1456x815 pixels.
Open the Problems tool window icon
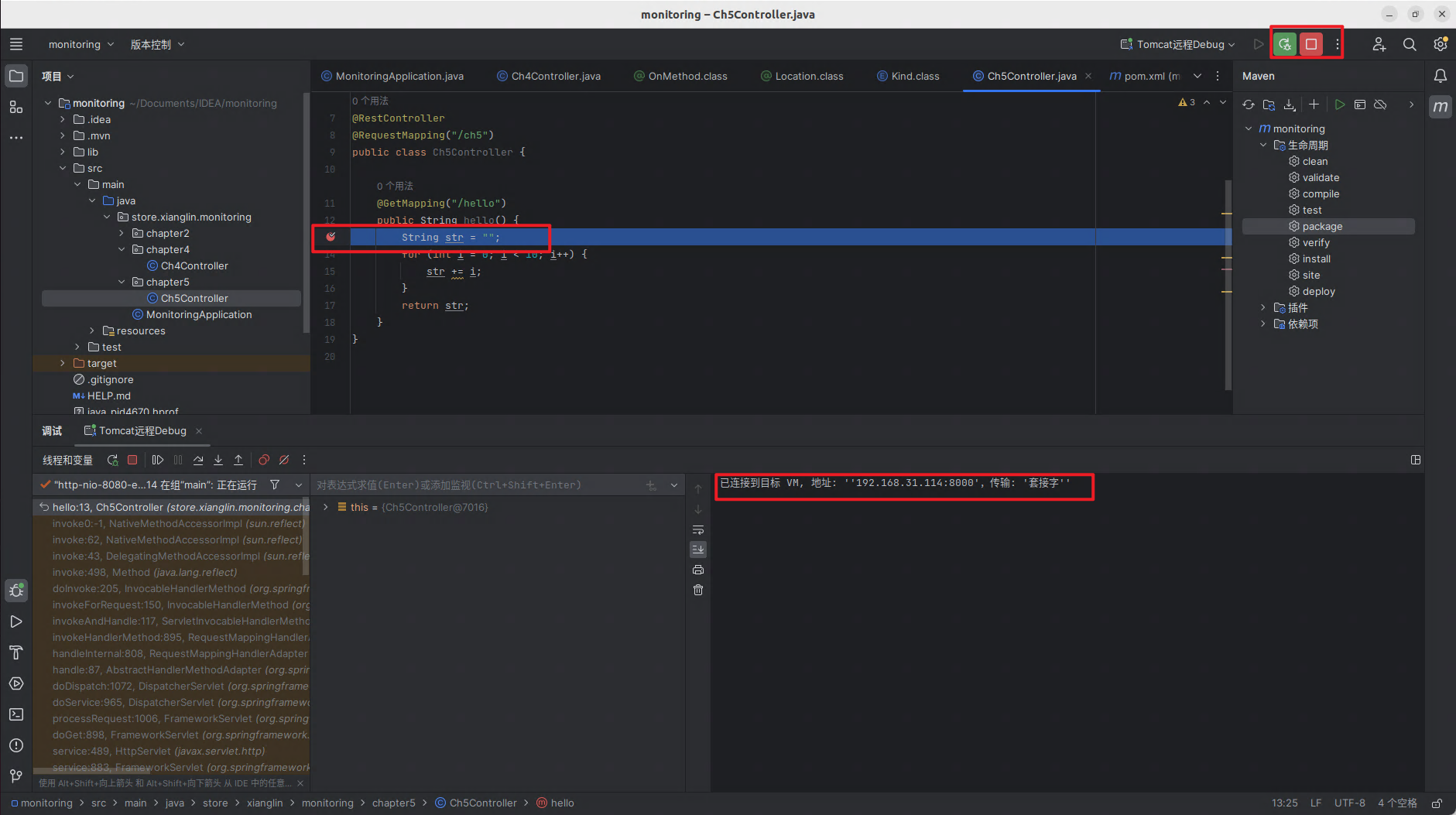[16, 745]
